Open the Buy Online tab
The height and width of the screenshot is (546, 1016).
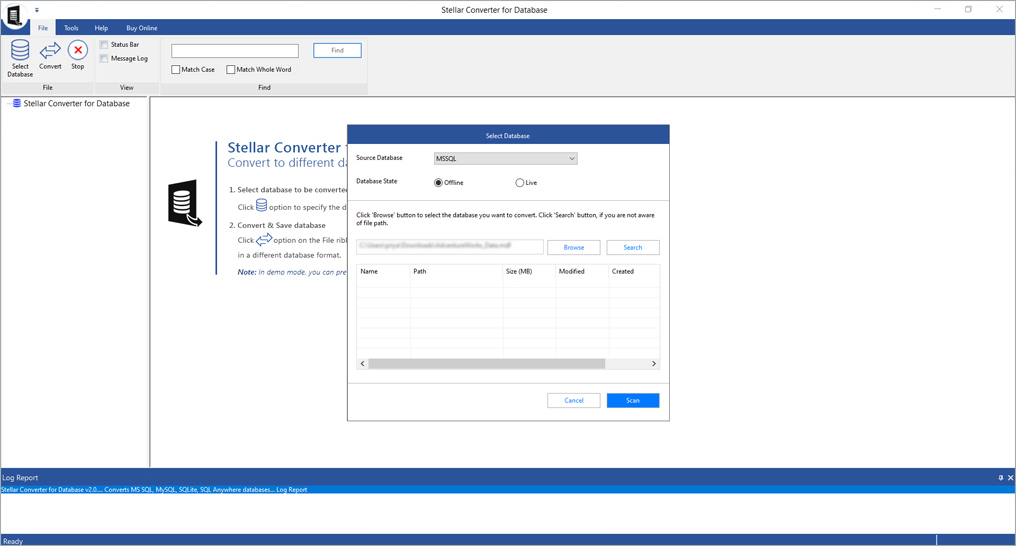pos(142,28)
